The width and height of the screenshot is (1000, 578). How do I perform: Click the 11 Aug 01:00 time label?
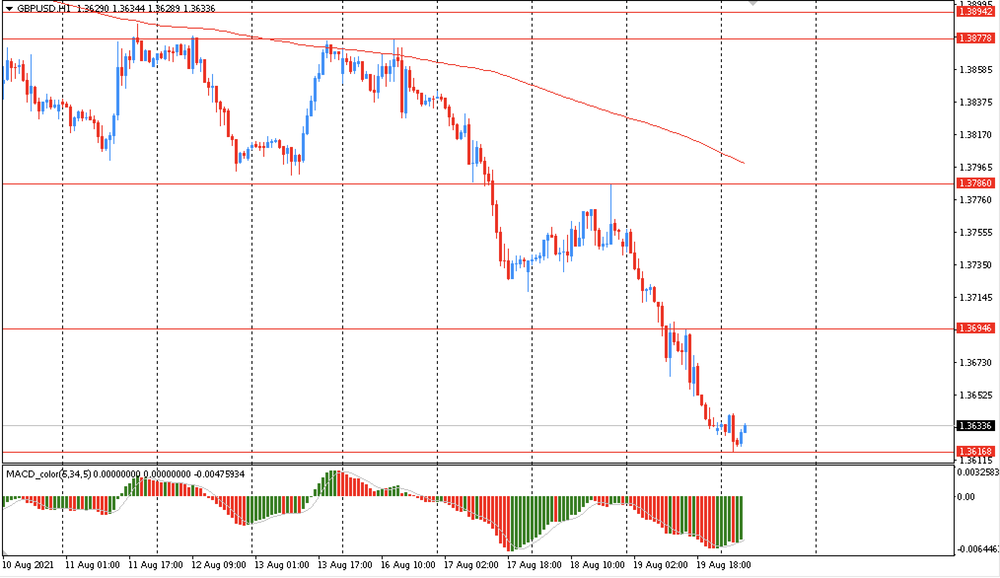tap(92, 565)
